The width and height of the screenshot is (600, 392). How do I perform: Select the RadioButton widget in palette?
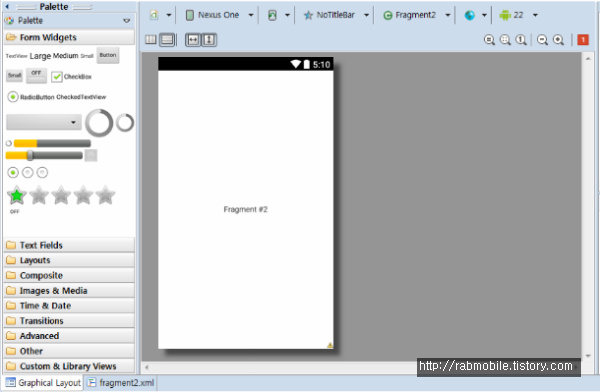point(31,97)
